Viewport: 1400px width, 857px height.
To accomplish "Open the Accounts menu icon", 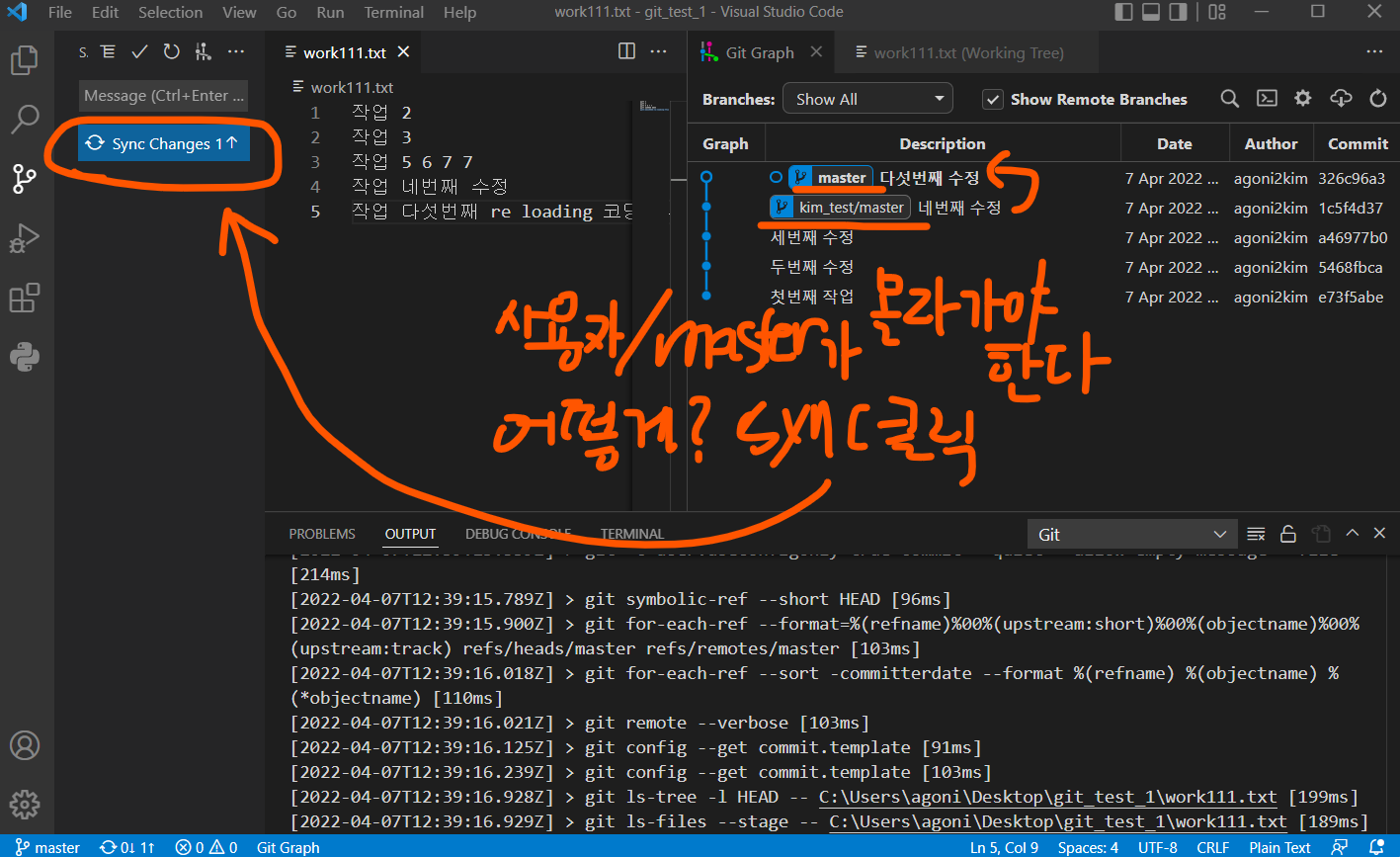I will (25, 745).
